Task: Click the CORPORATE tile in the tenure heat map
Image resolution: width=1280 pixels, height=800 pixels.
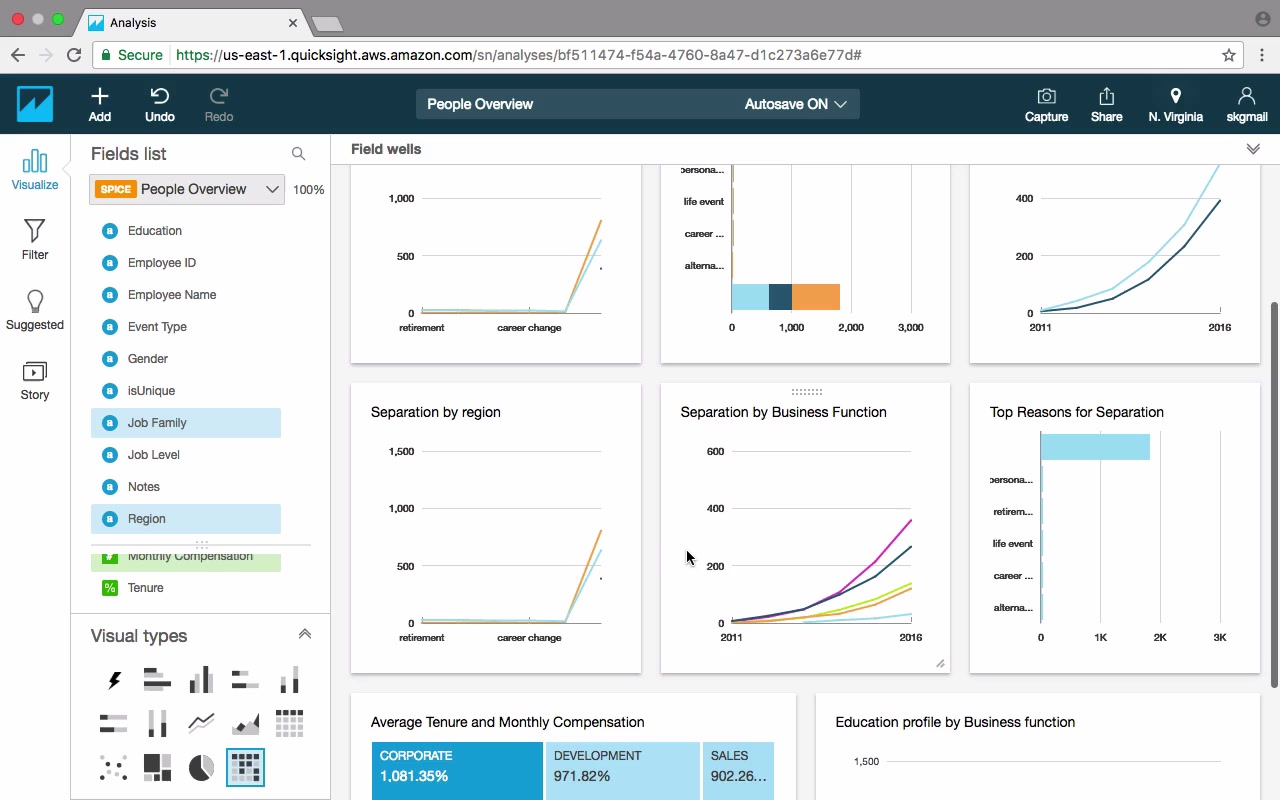Action: 457,771
